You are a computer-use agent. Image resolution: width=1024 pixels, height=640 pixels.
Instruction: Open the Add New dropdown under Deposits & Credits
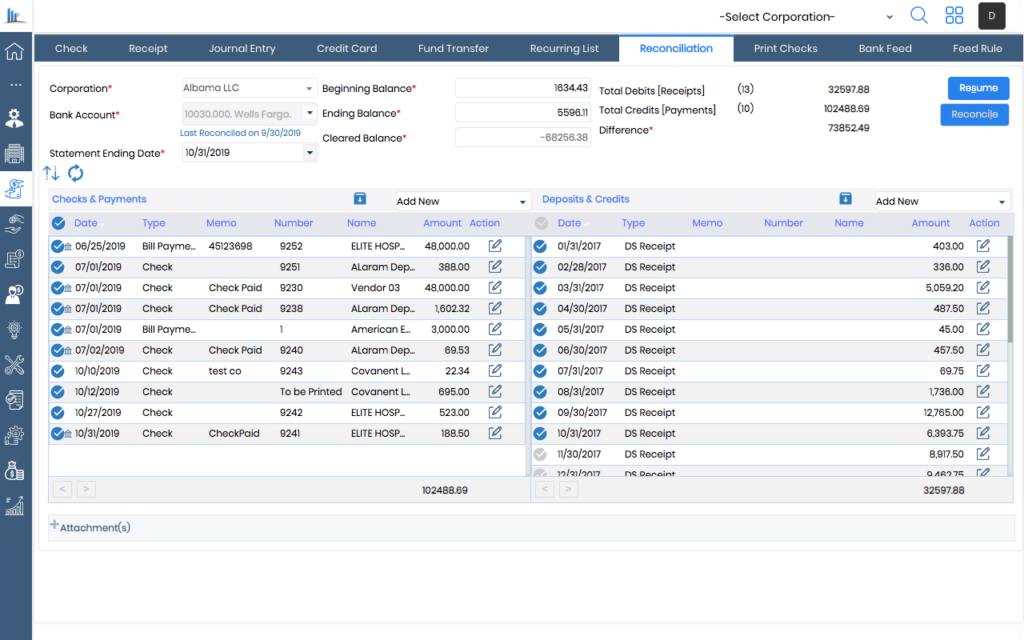pyautogui.click(x=941, y=199)
